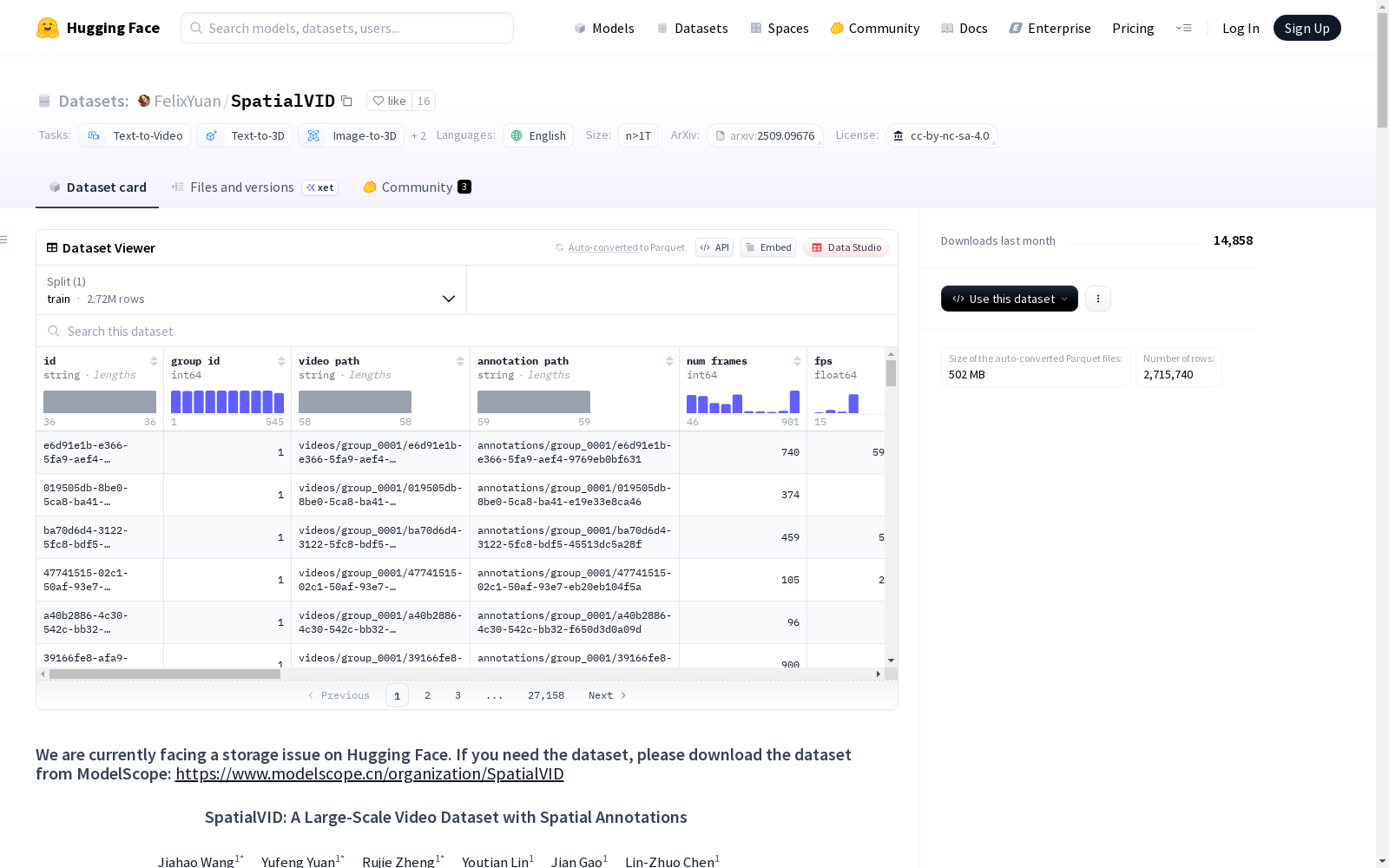This screenshot has height=868, width=1389.
Task: Go to page 3 of the dataset
Action: click(458, 695)
